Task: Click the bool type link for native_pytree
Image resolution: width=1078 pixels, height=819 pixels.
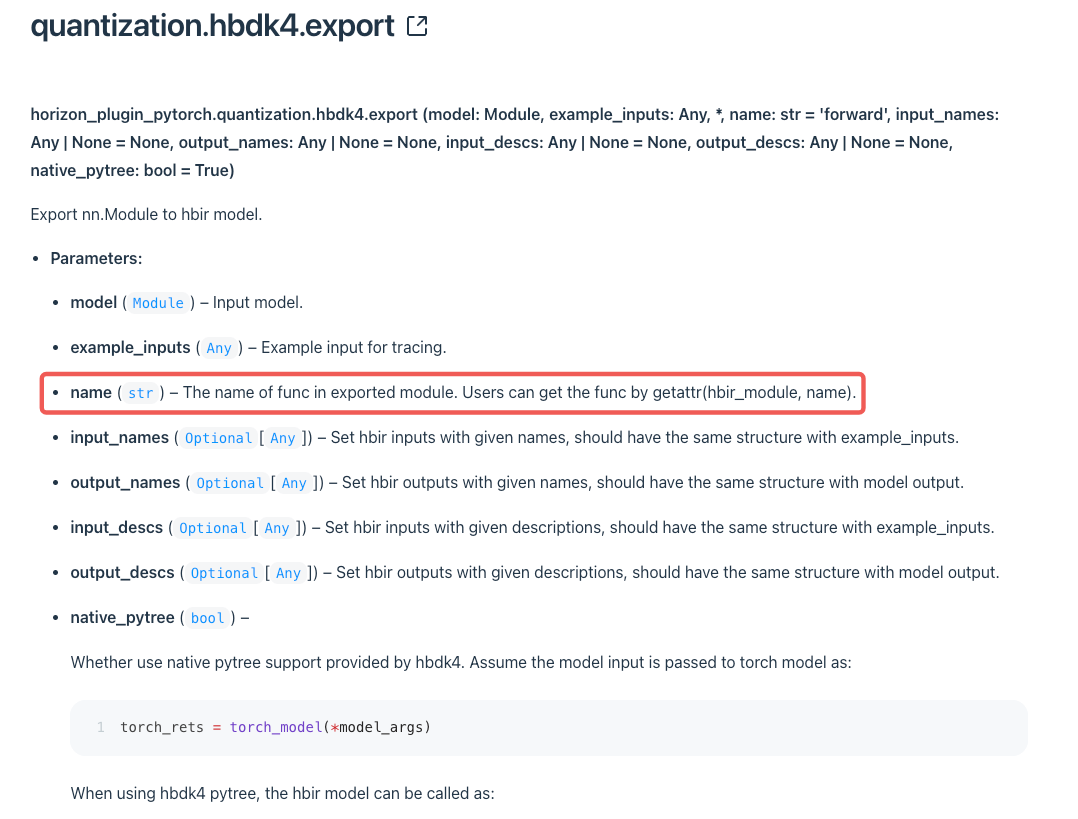Action: pos(207,618)
